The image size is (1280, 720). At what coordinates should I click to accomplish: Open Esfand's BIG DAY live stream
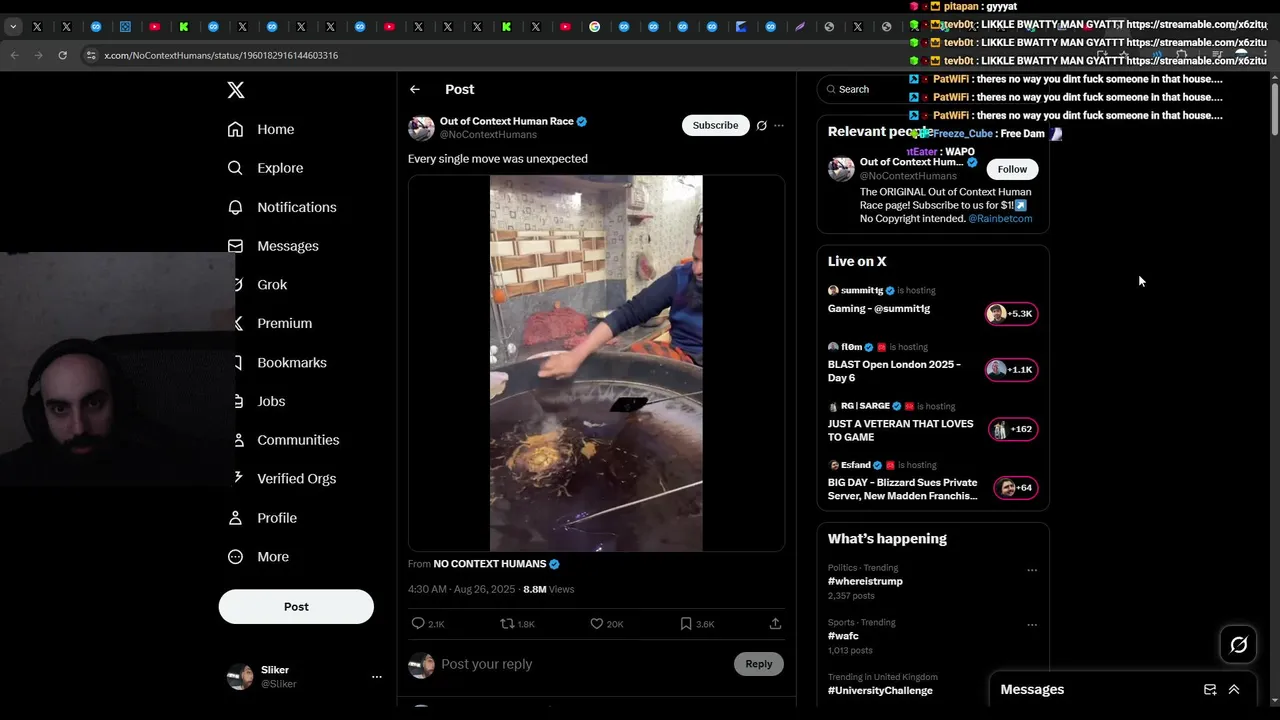903,489
